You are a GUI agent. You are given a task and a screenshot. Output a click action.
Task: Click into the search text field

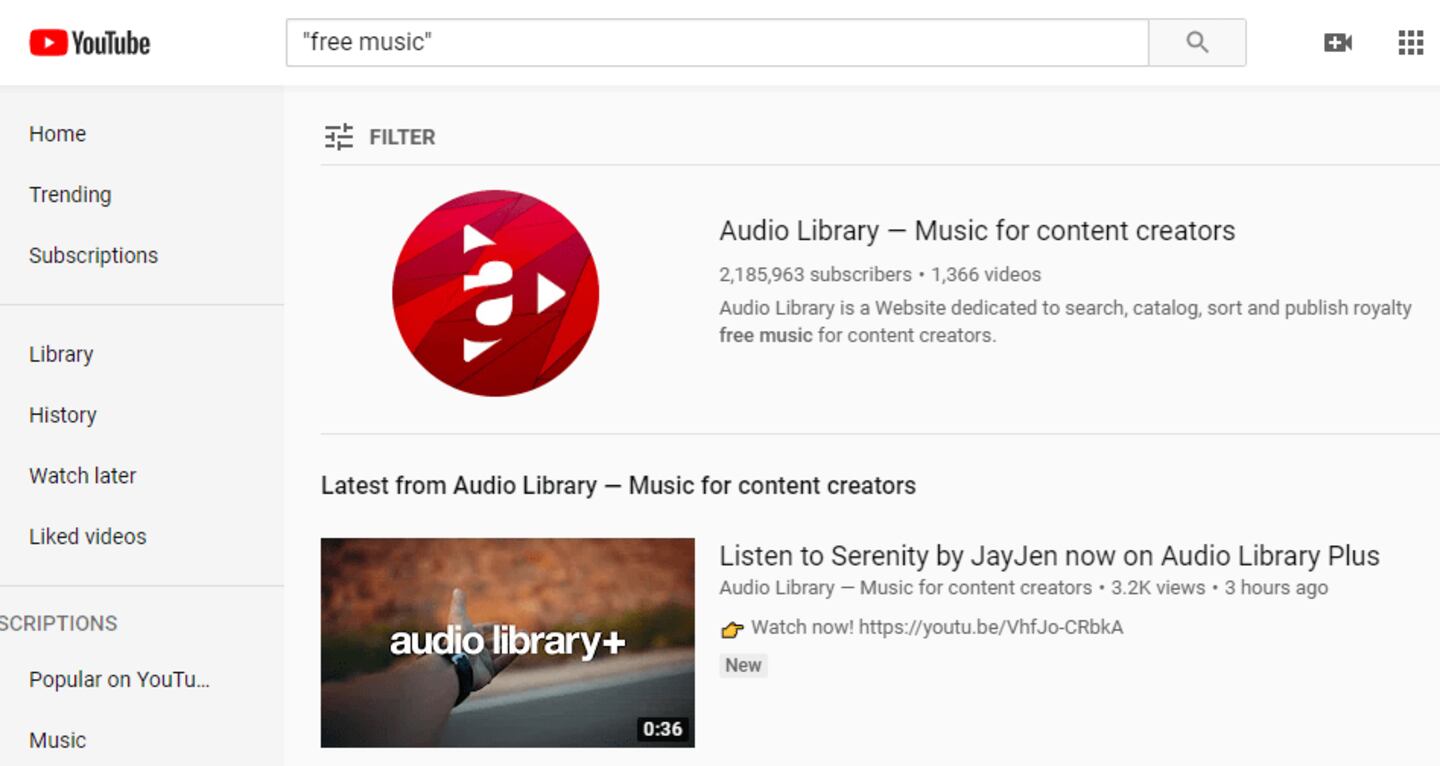pos(716,42)
